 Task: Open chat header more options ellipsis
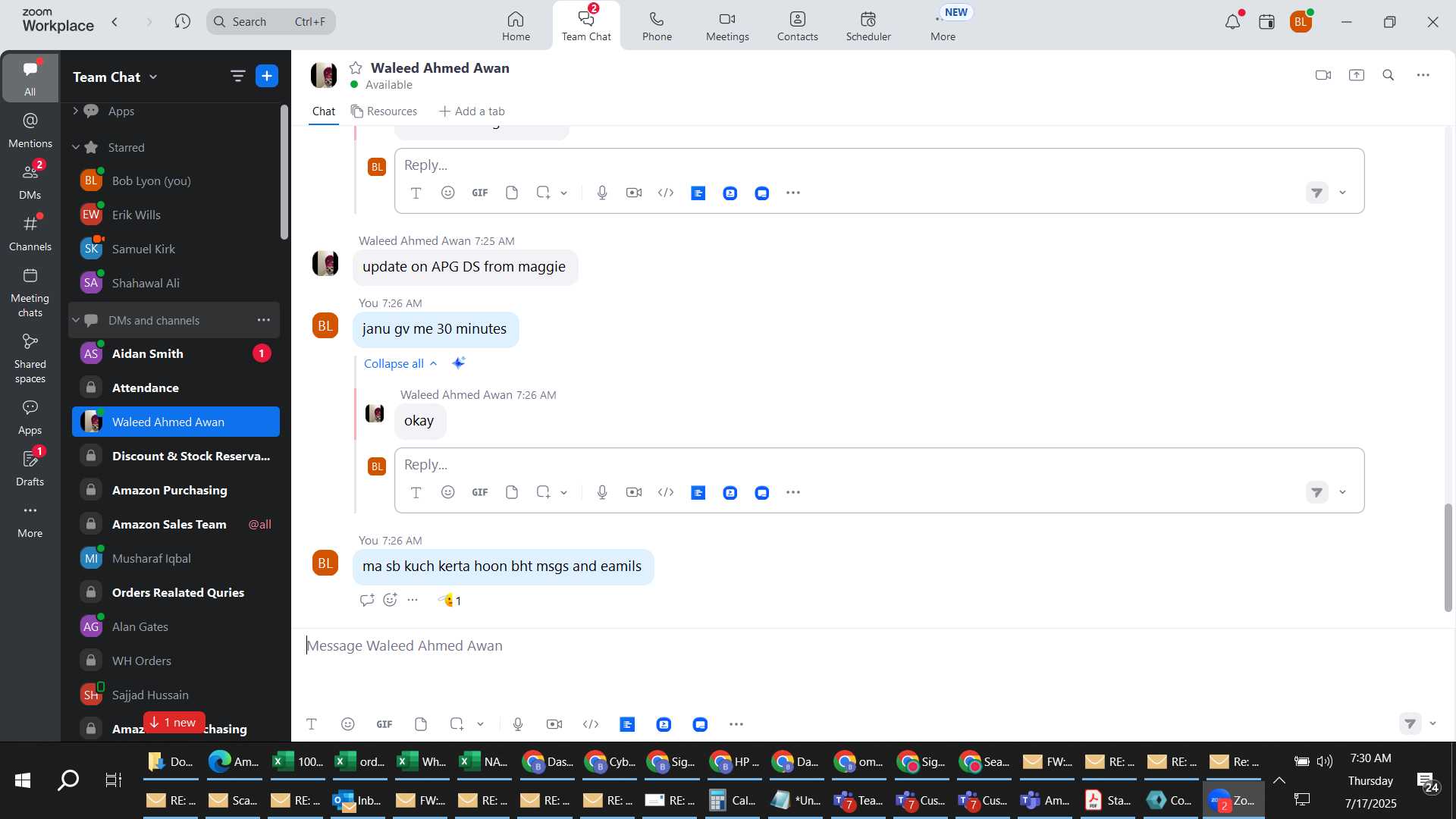coord(1423,75)
